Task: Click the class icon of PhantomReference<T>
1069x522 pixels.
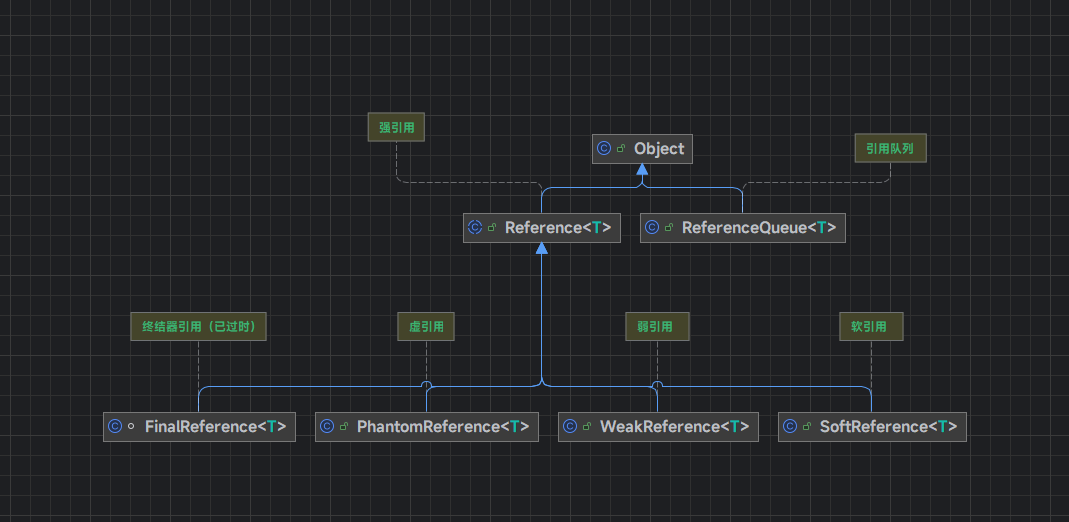Action: (x=327, y=427)
